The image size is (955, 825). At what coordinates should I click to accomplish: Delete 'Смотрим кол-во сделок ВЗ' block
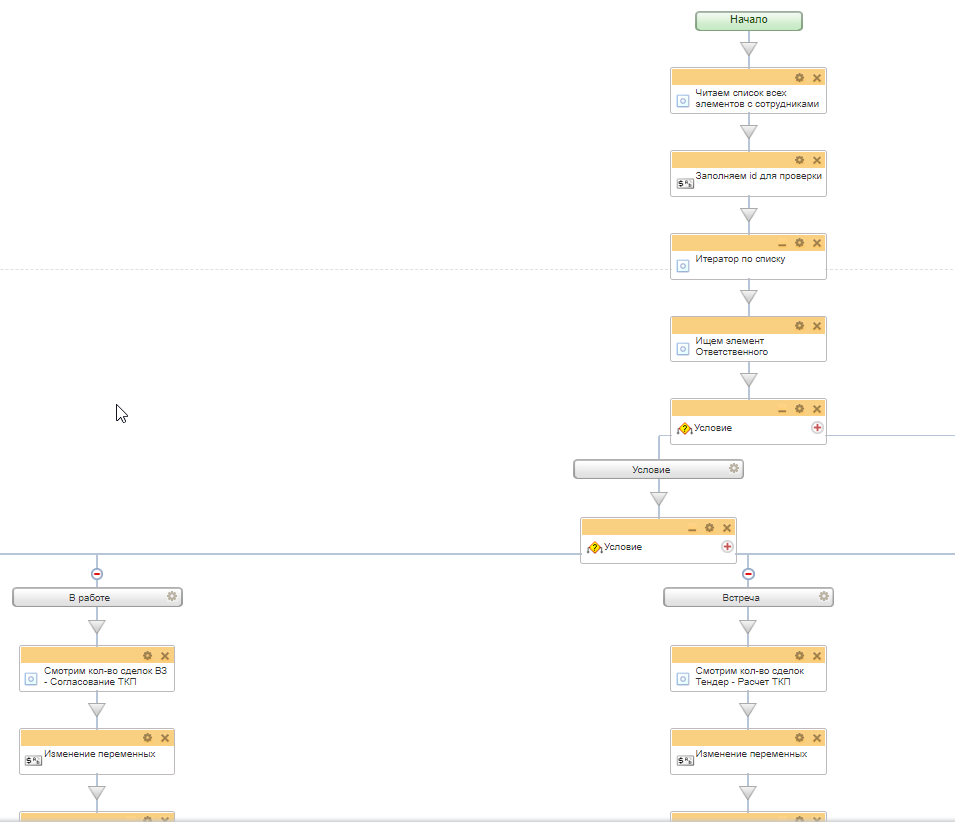click(x=165, y=656)
